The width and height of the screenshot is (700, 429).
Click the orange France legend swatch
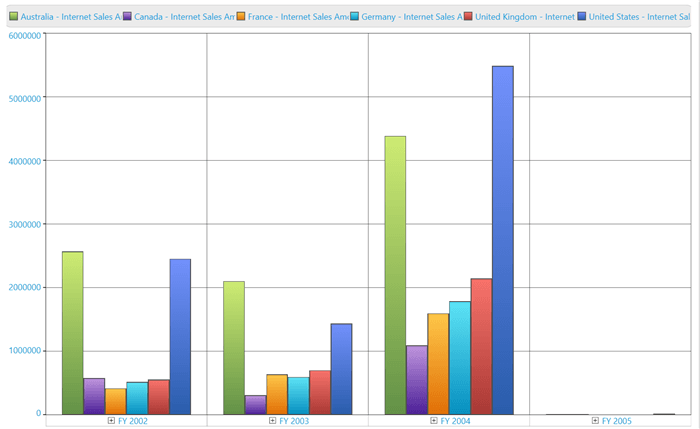(x=241, y=17)
